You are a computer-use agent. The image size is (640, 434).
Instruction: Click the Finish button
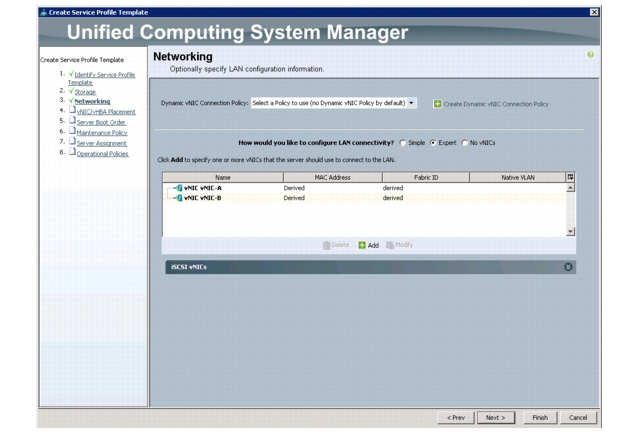point(540,418)
